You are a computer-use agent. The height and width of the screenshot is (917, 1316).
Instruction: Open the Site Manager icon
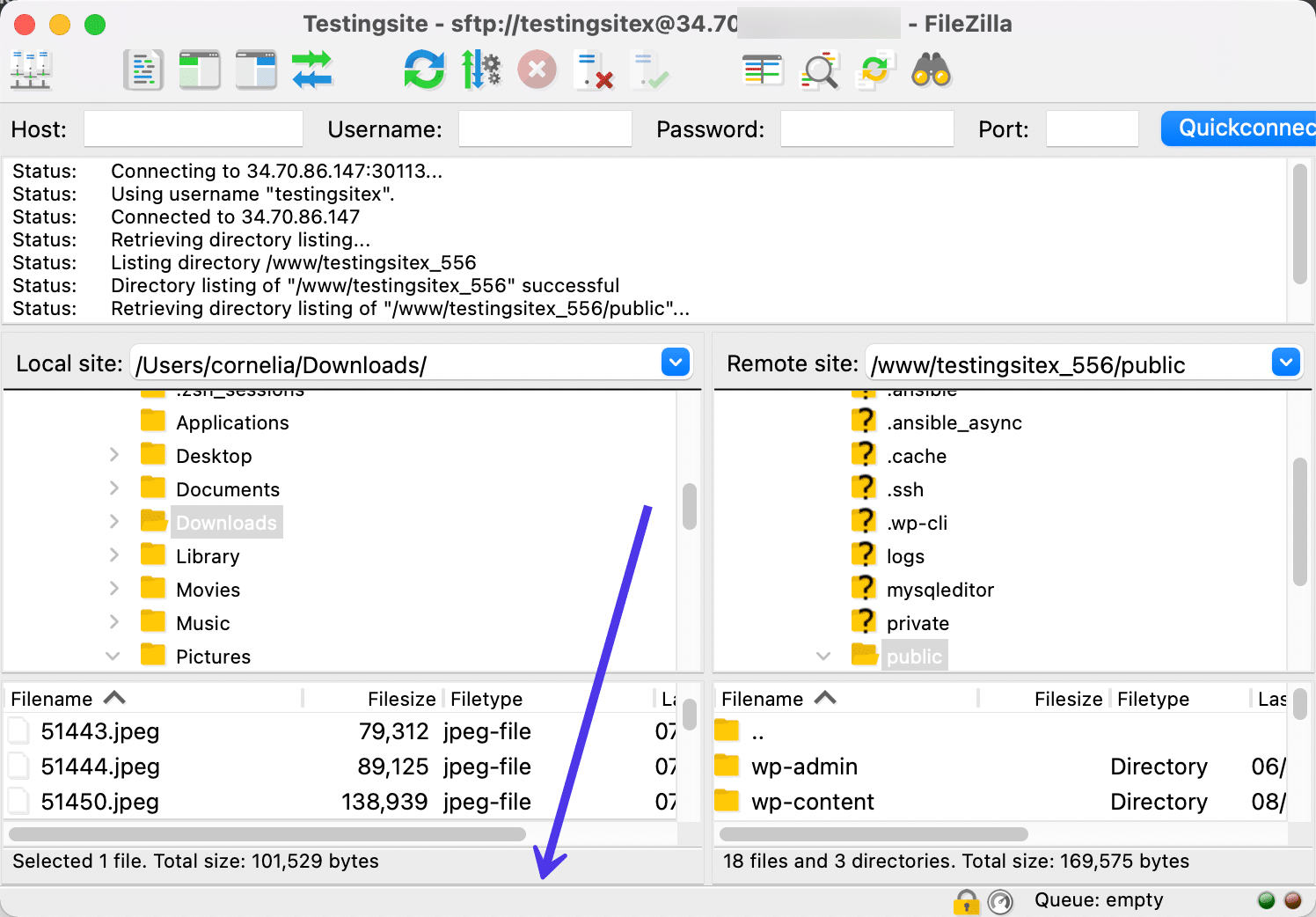[32, 70]
